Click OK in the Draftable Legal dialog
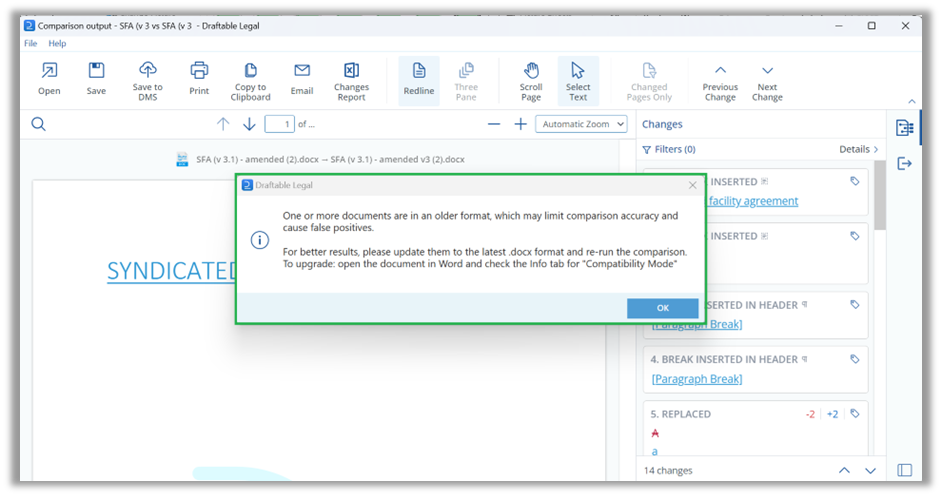This screenshot has width=942, height=496. [x=663, y=308]
